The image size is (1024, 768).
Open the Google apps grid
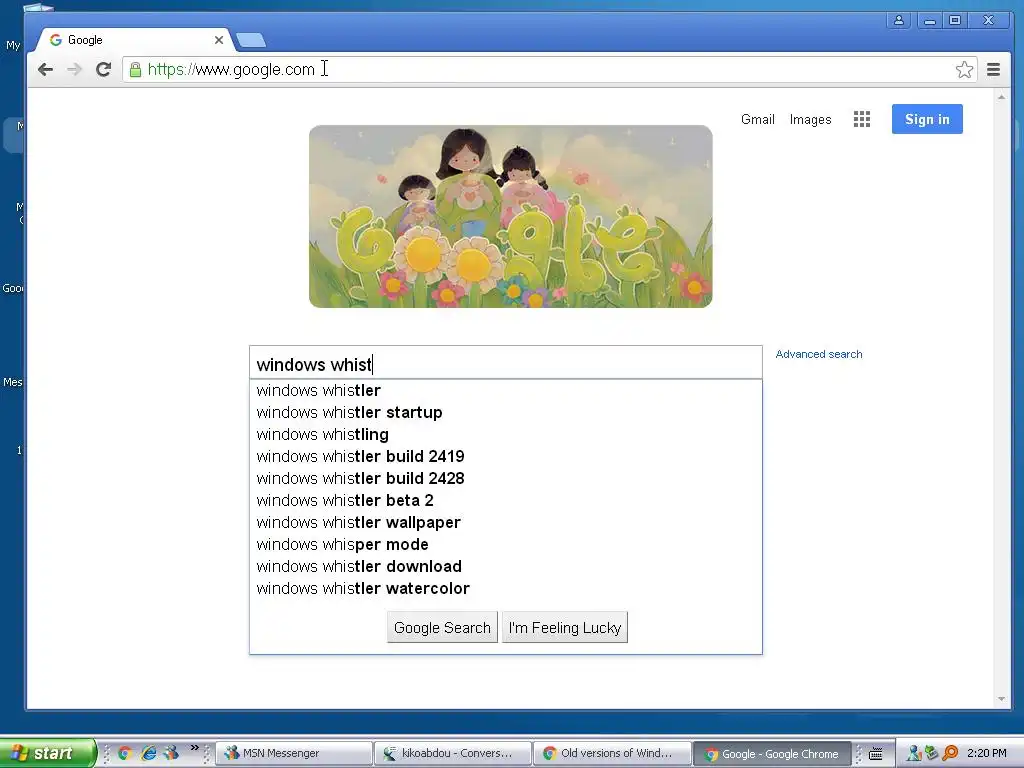coord(861,120)
